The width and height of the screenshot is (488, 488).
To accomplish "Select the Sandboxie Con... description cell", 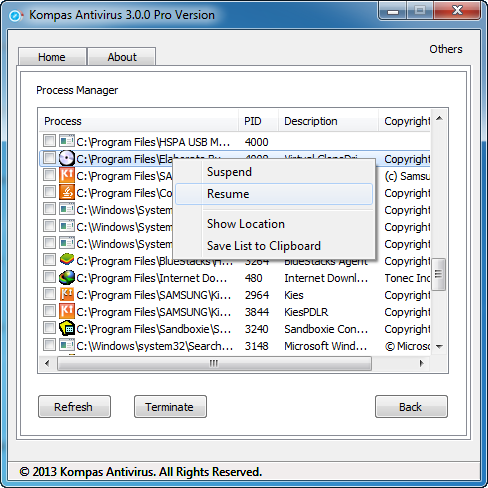I will [326, 329].
